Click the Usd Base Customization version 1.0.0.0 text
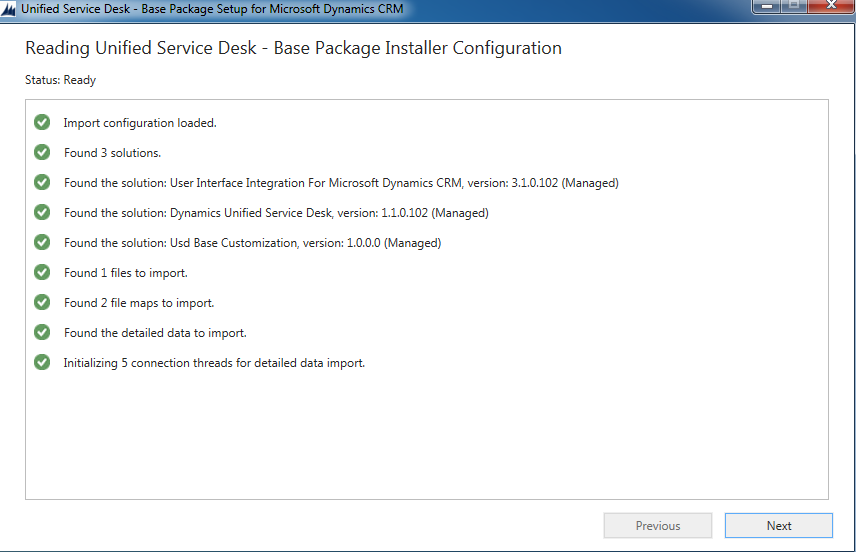856x552 pixels. coord(252,243)
